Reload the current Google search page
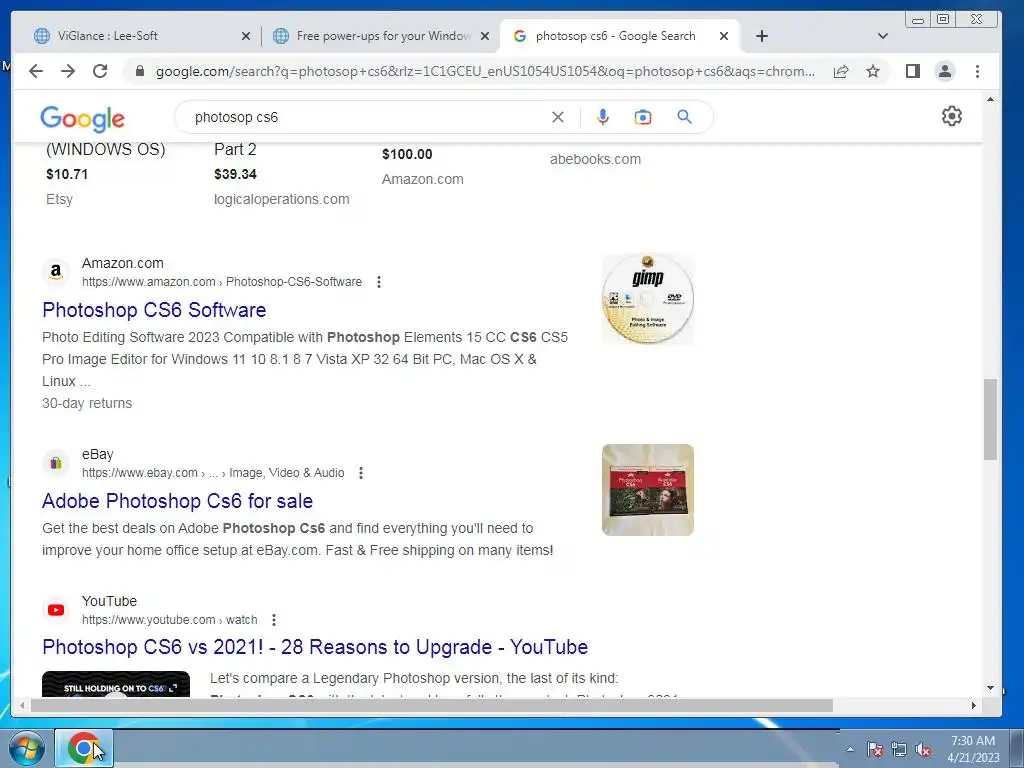 click(x=100, y=71)
